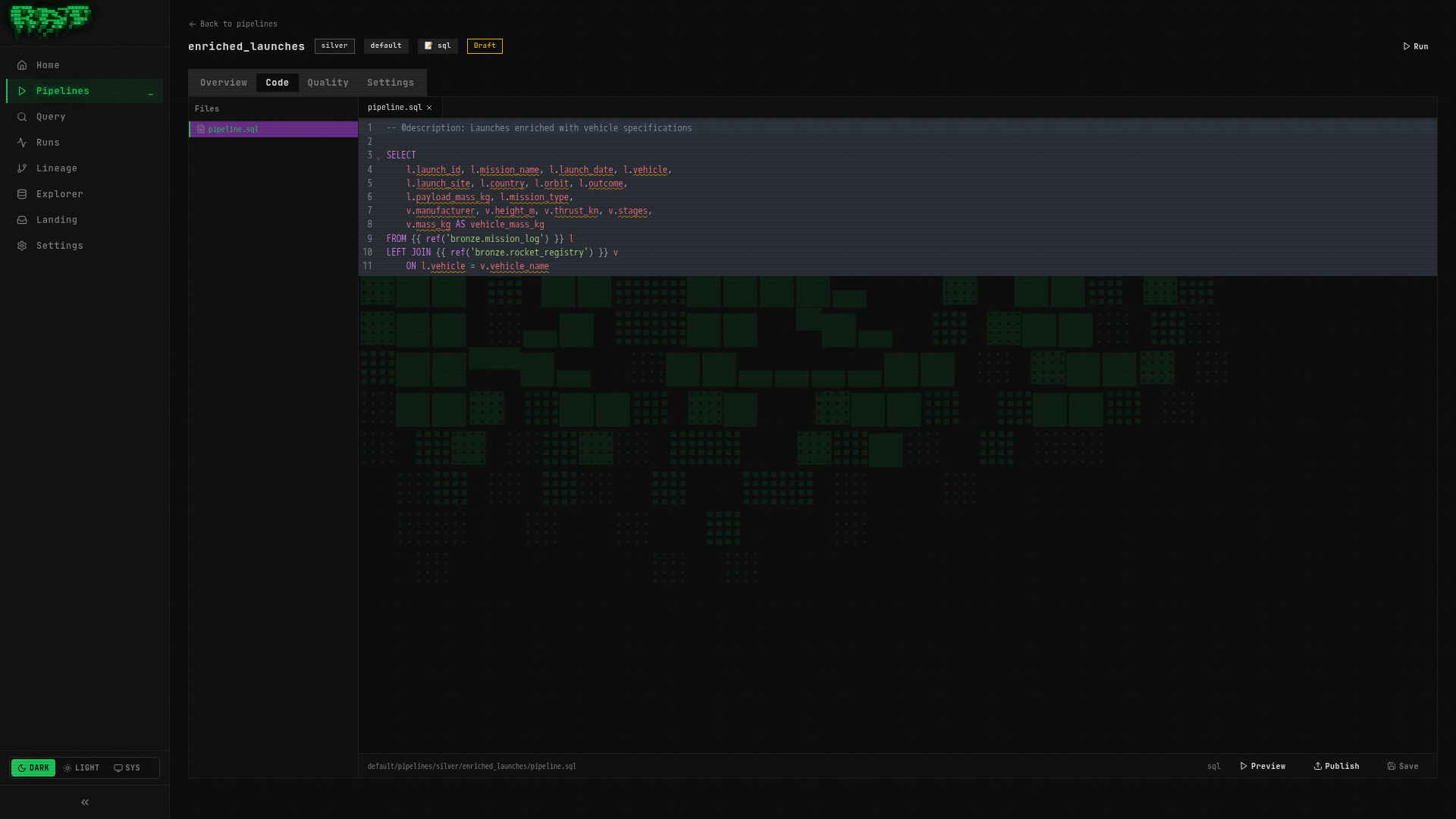Keep DARK theme selected

33,767
